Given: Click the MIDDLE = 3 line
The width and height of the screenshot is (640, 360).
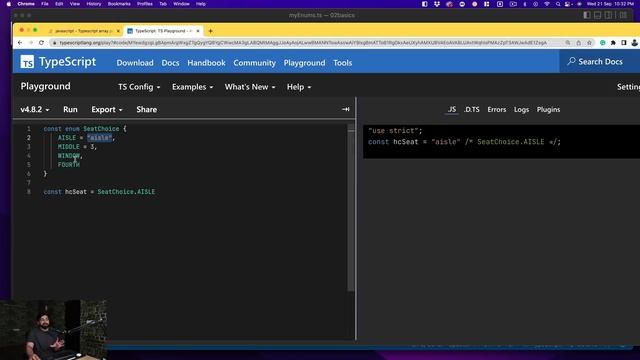Looking at the screenshot, I should [77, 147].
